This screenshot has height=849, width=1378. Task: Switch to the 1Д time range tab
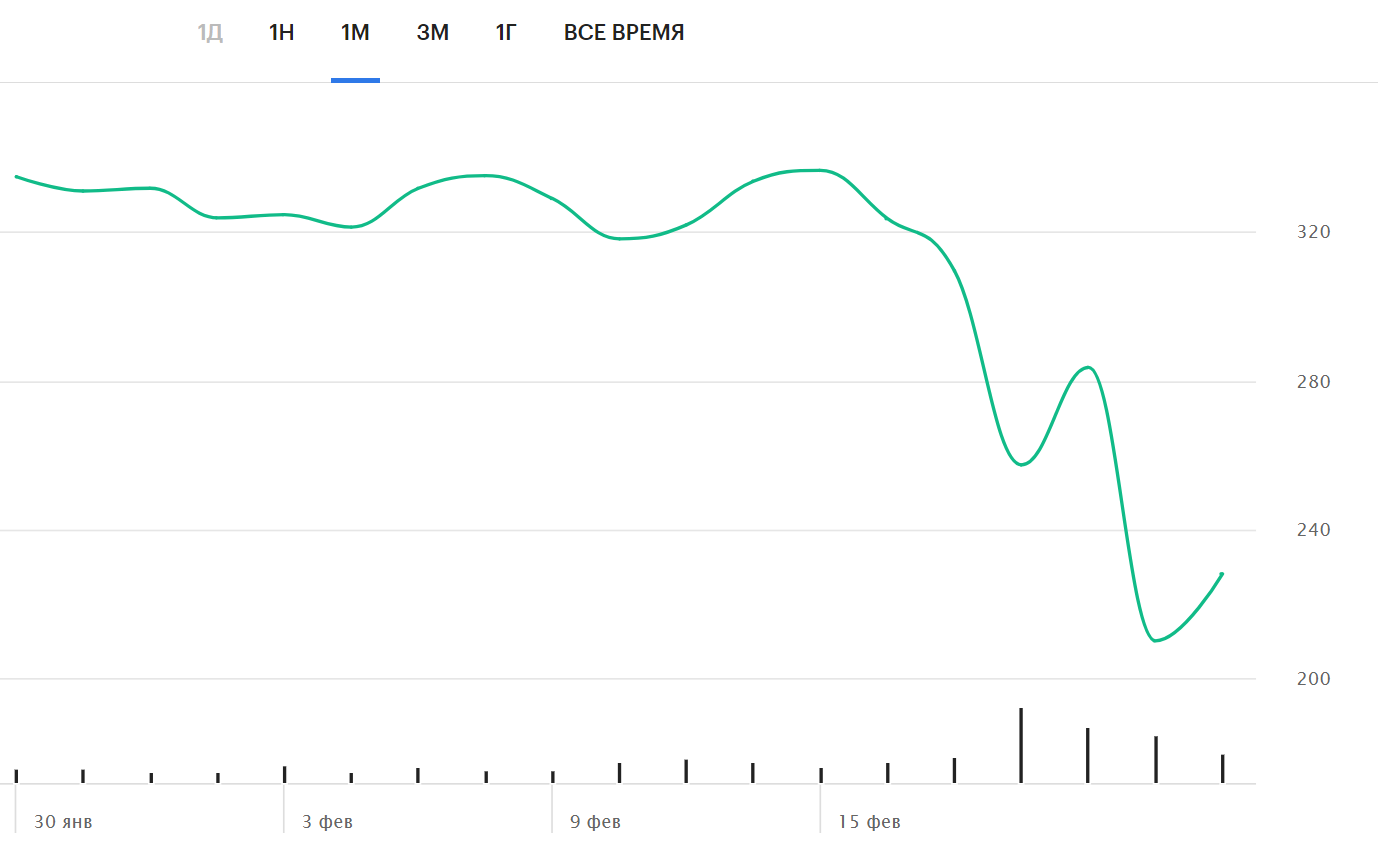click(210, 33)
